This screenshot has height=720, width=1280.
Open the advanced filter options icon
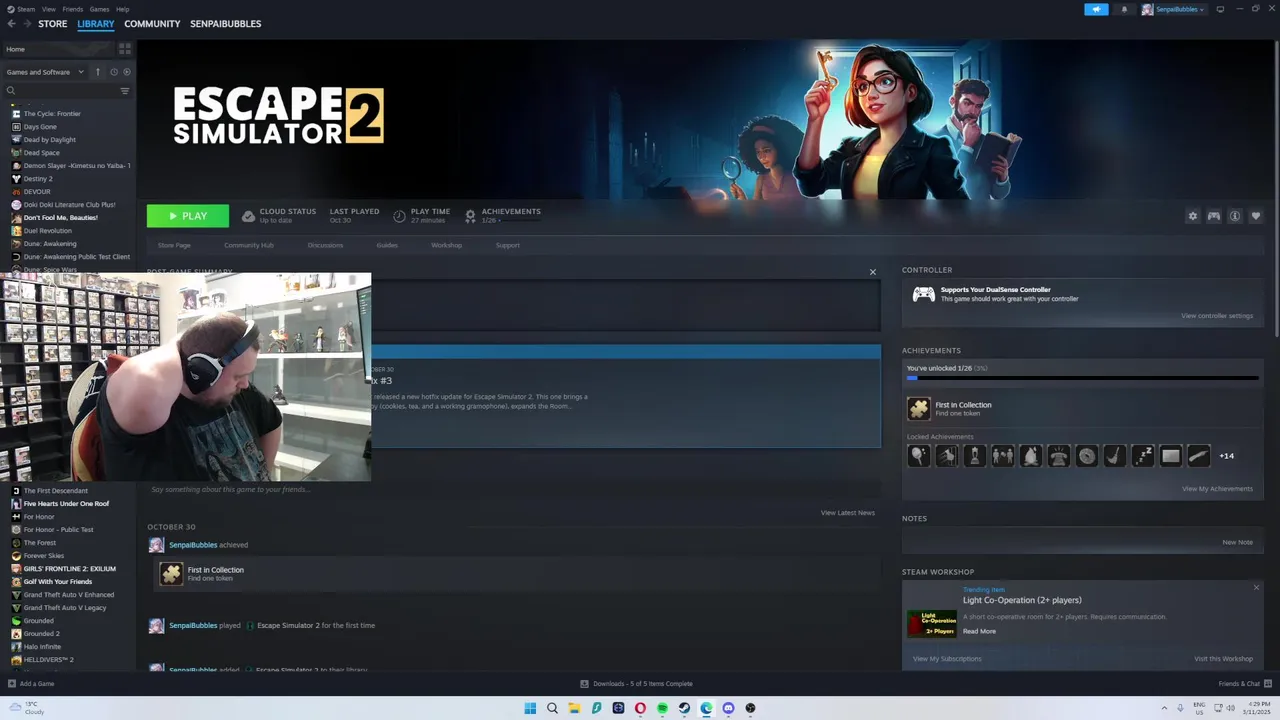(x=125, y=91)
